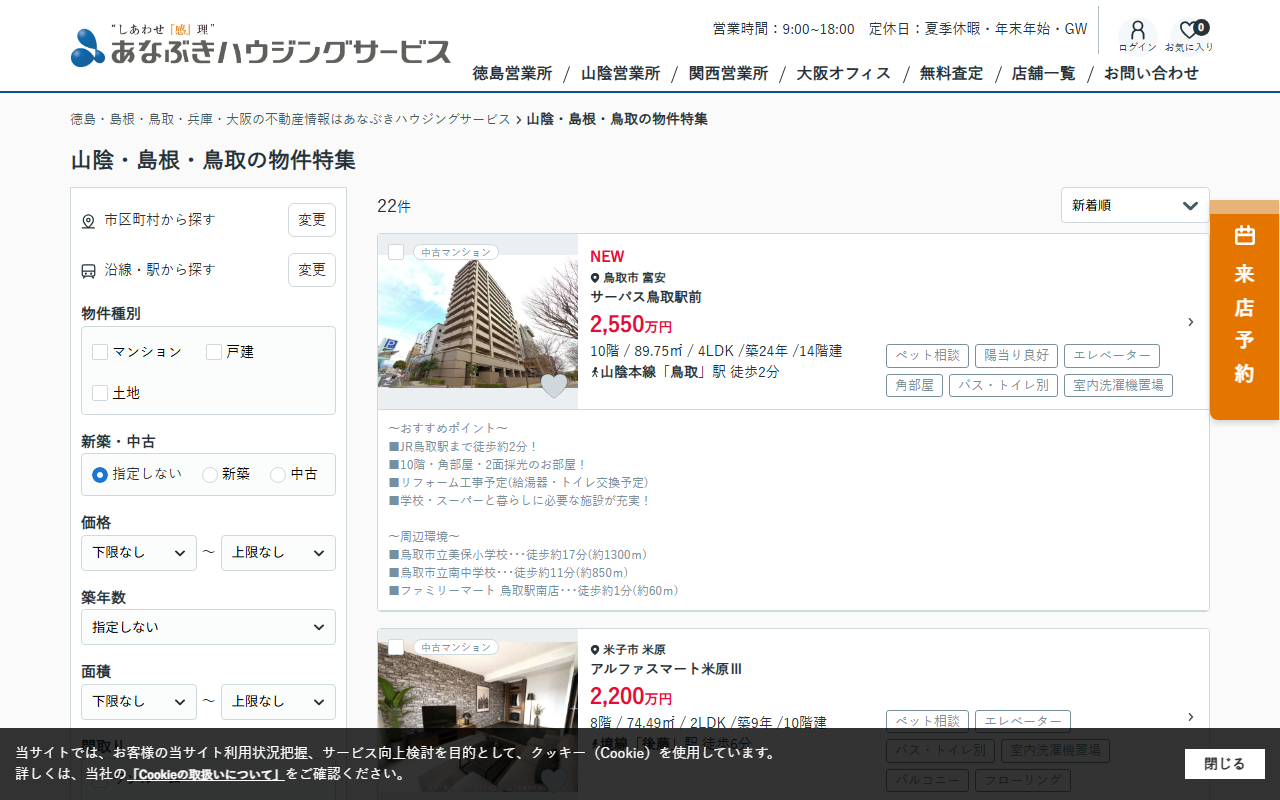The image size is (1280, 800).
Task: Open the 築年数 指定しない dropdown
Action: click(x=208, y=627)
